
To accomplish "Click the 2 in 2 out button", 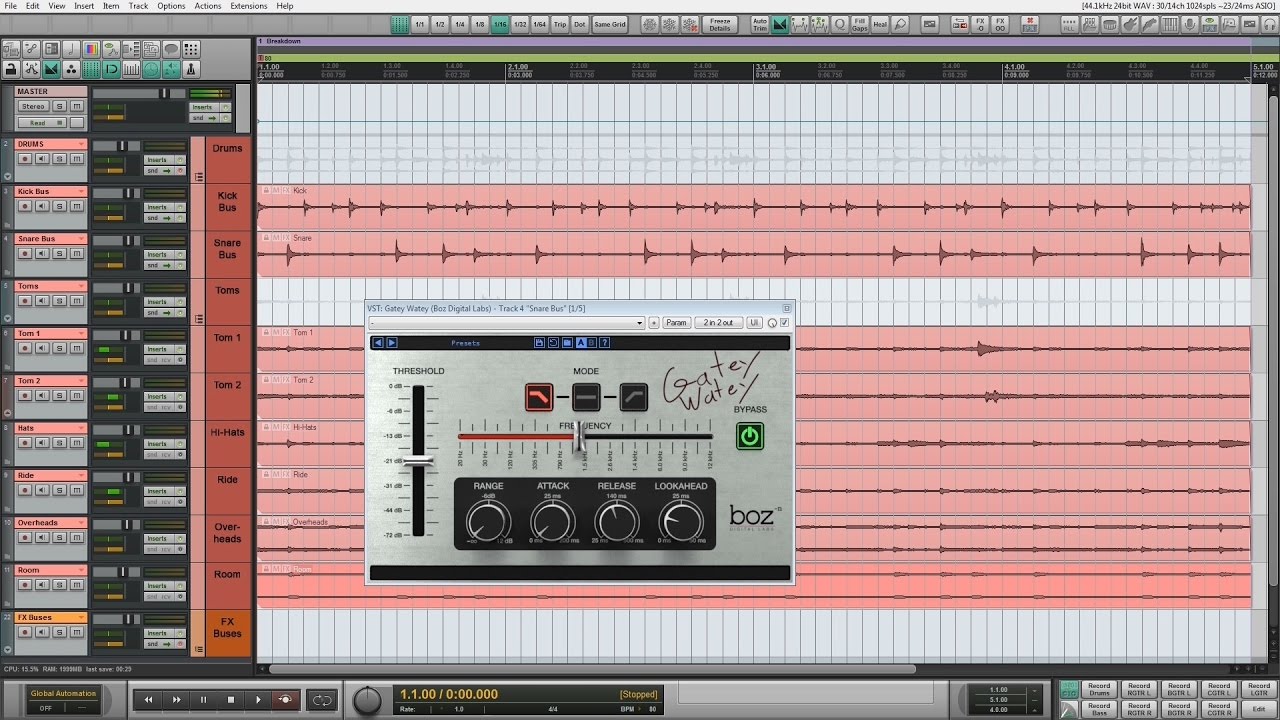I will pyautogui.click(x=718, y=323).
